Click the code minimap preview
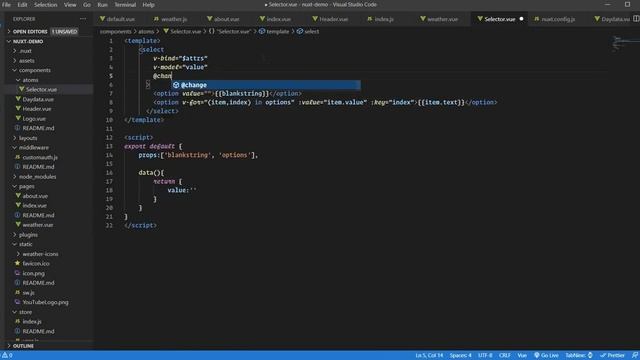This screenshot has height=360, width=640. point(624,43)
